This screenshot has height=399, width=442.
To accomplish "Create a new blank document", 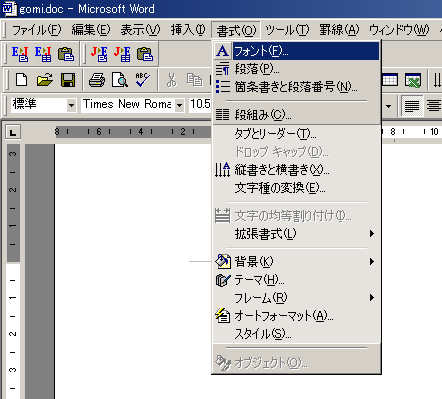I will (22, 80).
